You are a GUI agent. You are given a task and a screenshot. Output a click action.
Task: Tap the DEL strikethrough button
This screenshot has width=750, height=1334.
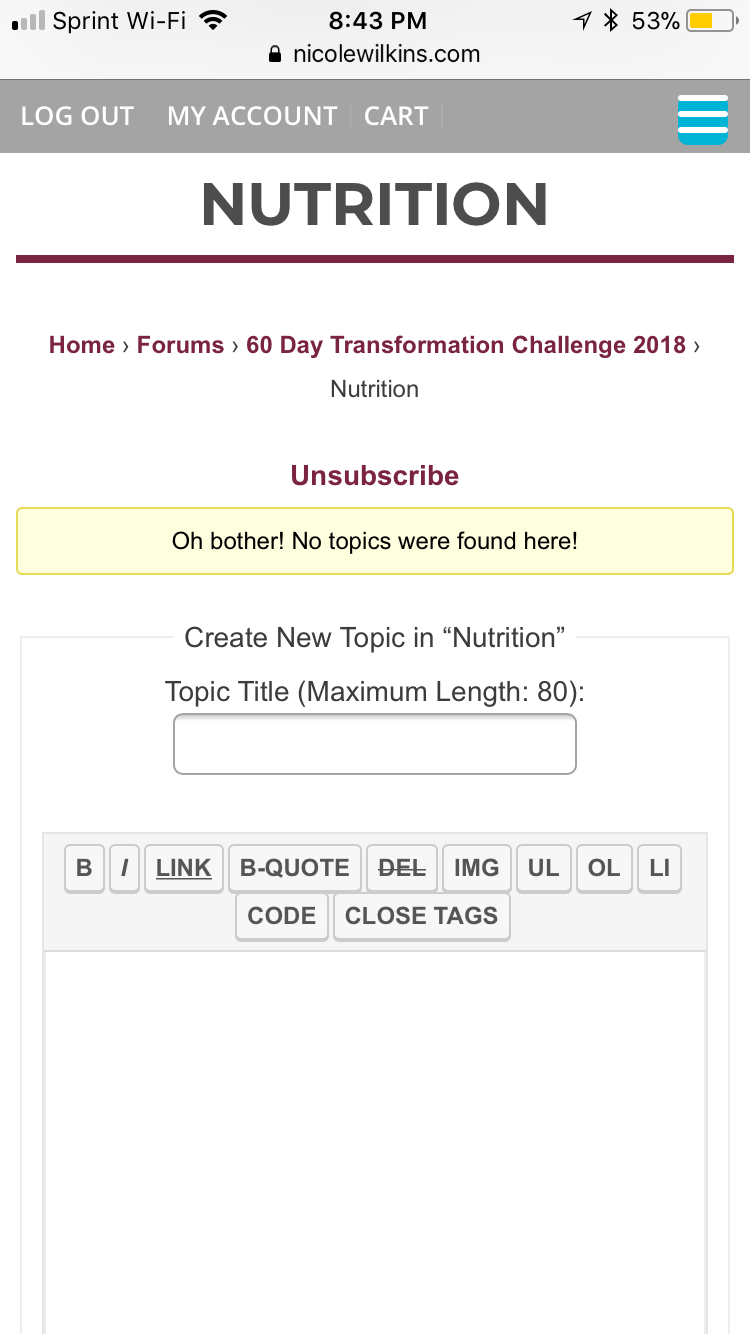[402, 868]
